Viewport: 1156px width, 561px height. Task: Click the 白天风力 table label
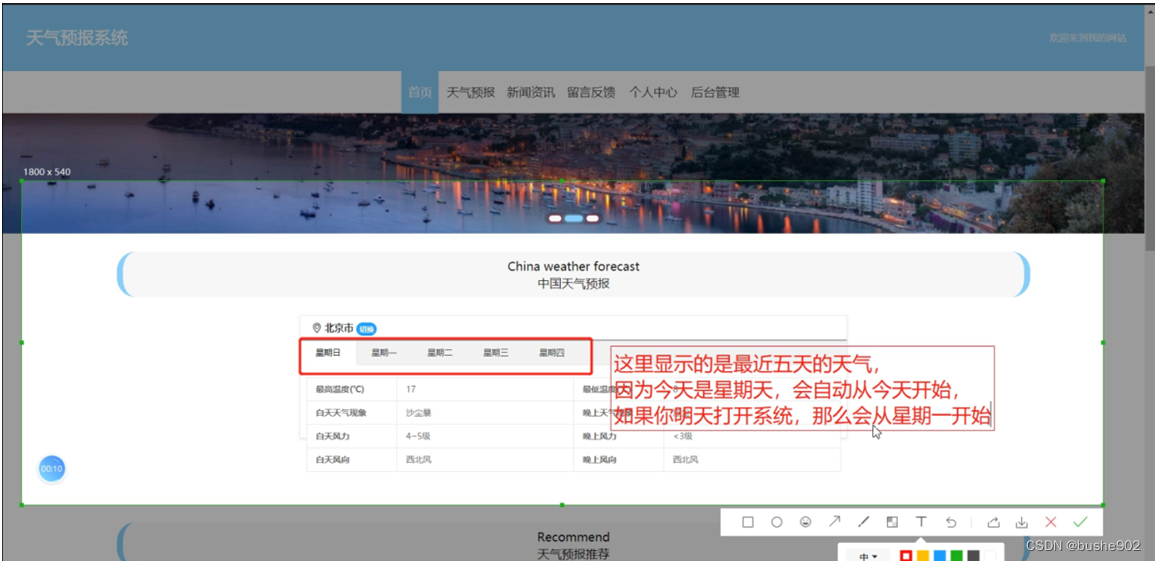tap(332, 436)
